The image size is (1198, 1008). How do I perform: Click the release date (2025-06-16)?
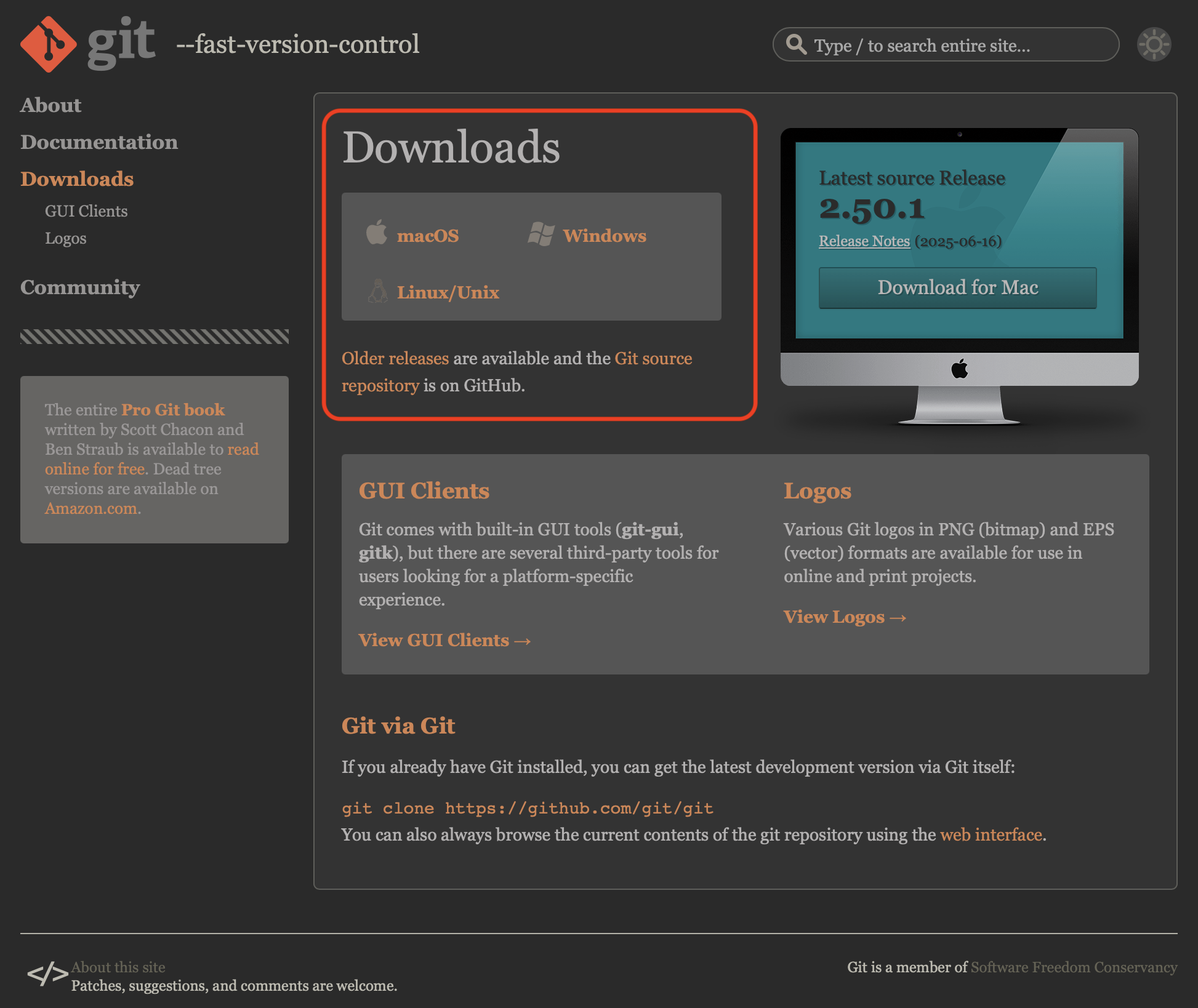tap(958, 241)
